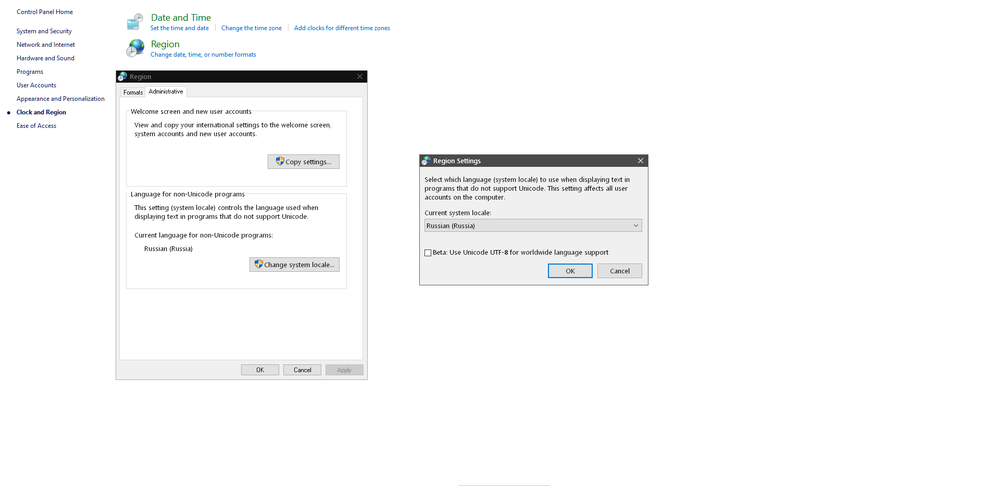Confirm with OK in Region Settings
This screenshot has width=1000, height=486.
570,271
